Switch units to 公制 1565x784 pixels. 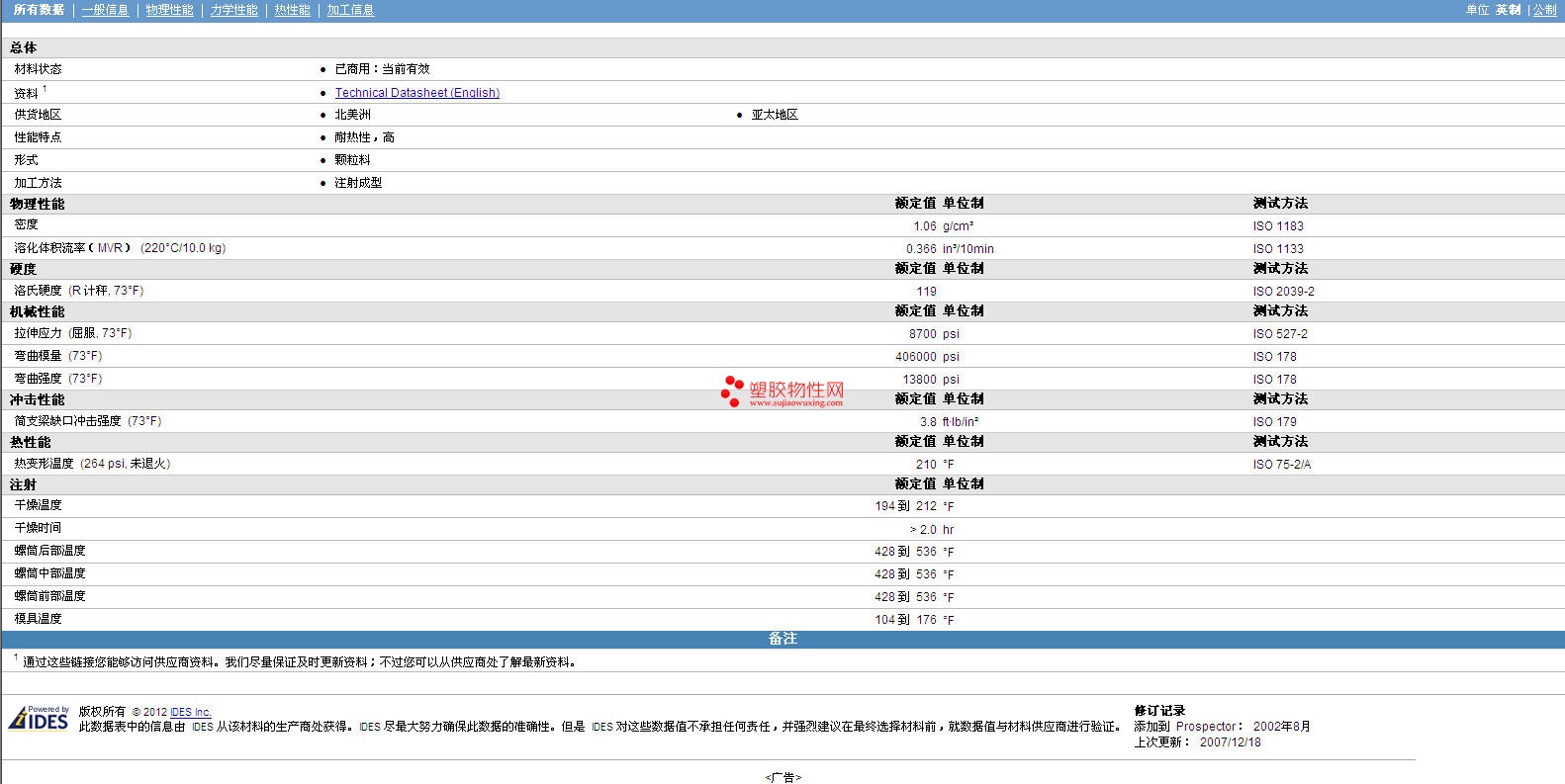click(x=1544, y=10)
